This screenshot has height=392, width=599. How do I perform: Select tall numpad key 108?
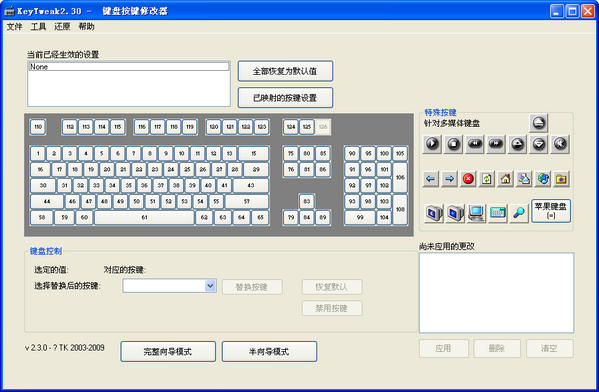coord(400,209)
